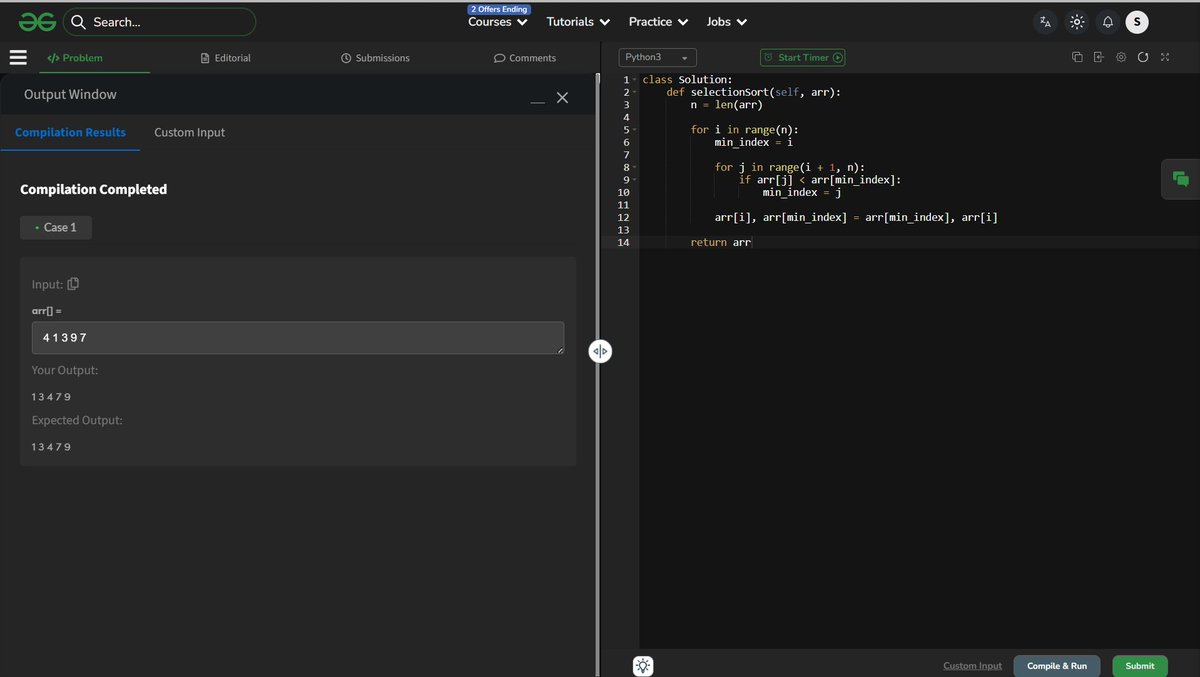Screen dimensions: 1200x677
Task: Click the Start Timer button
Action: pyautogui.click(x=803, y=58)
